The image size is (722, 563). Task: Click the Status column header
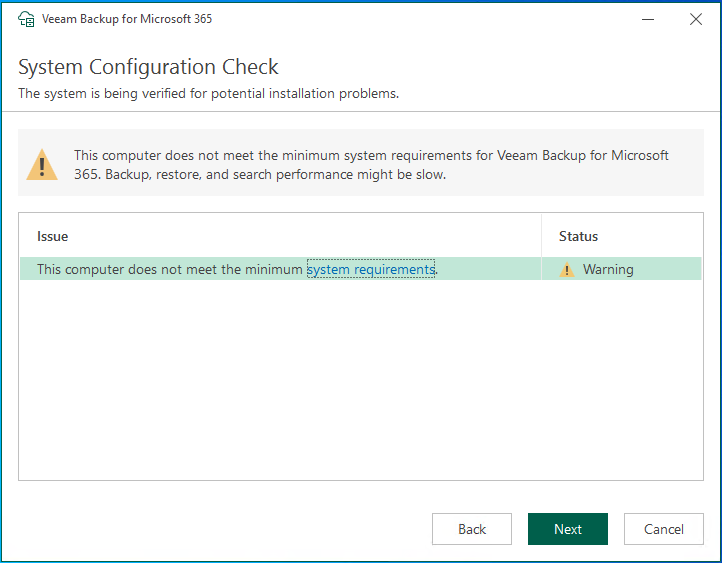[x=578, y=236]
